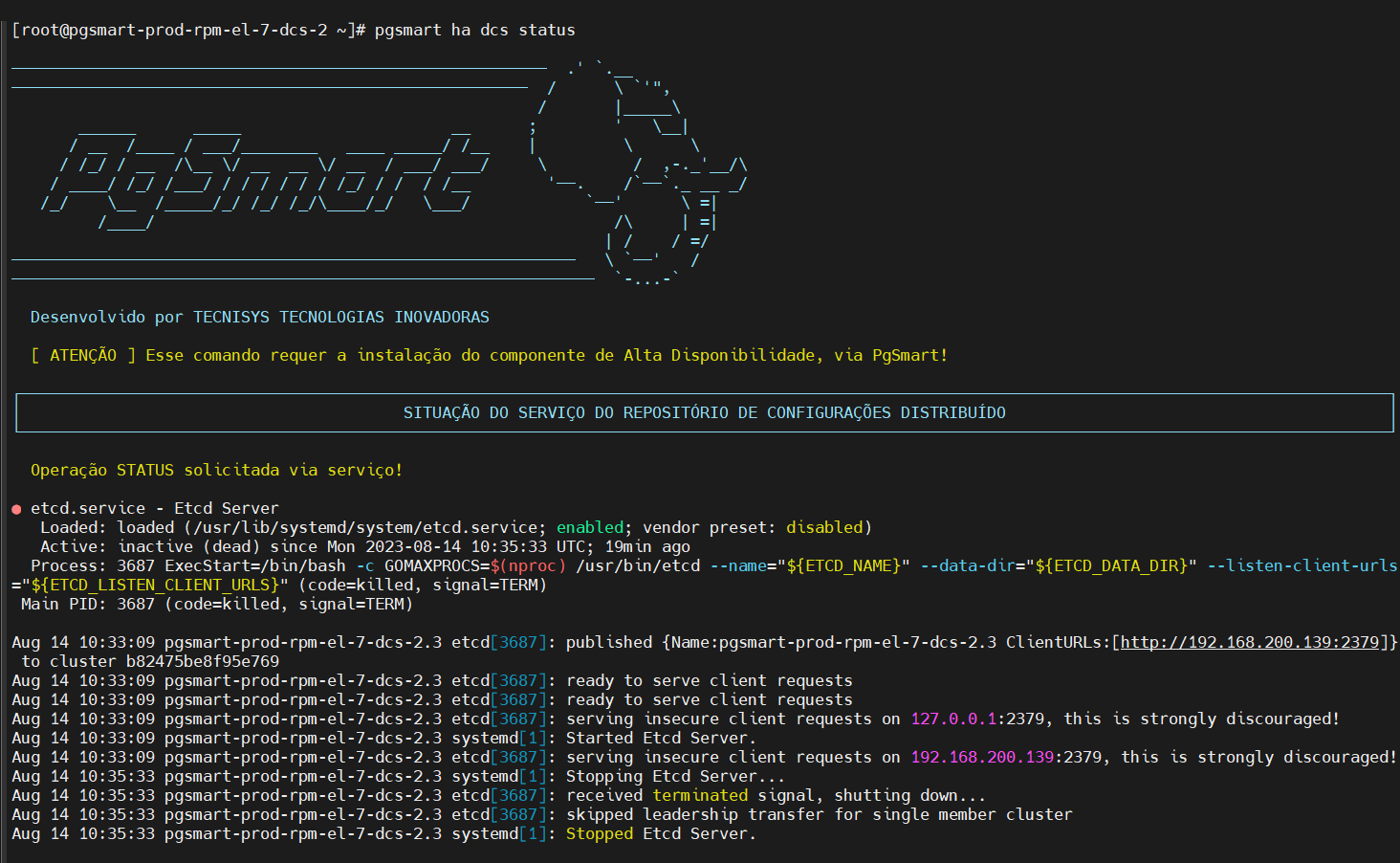Click the 'Process: 3687 ExecStart' line
Image resolution: width=1400 pixels, height=863 pixels.
point(713,565)
